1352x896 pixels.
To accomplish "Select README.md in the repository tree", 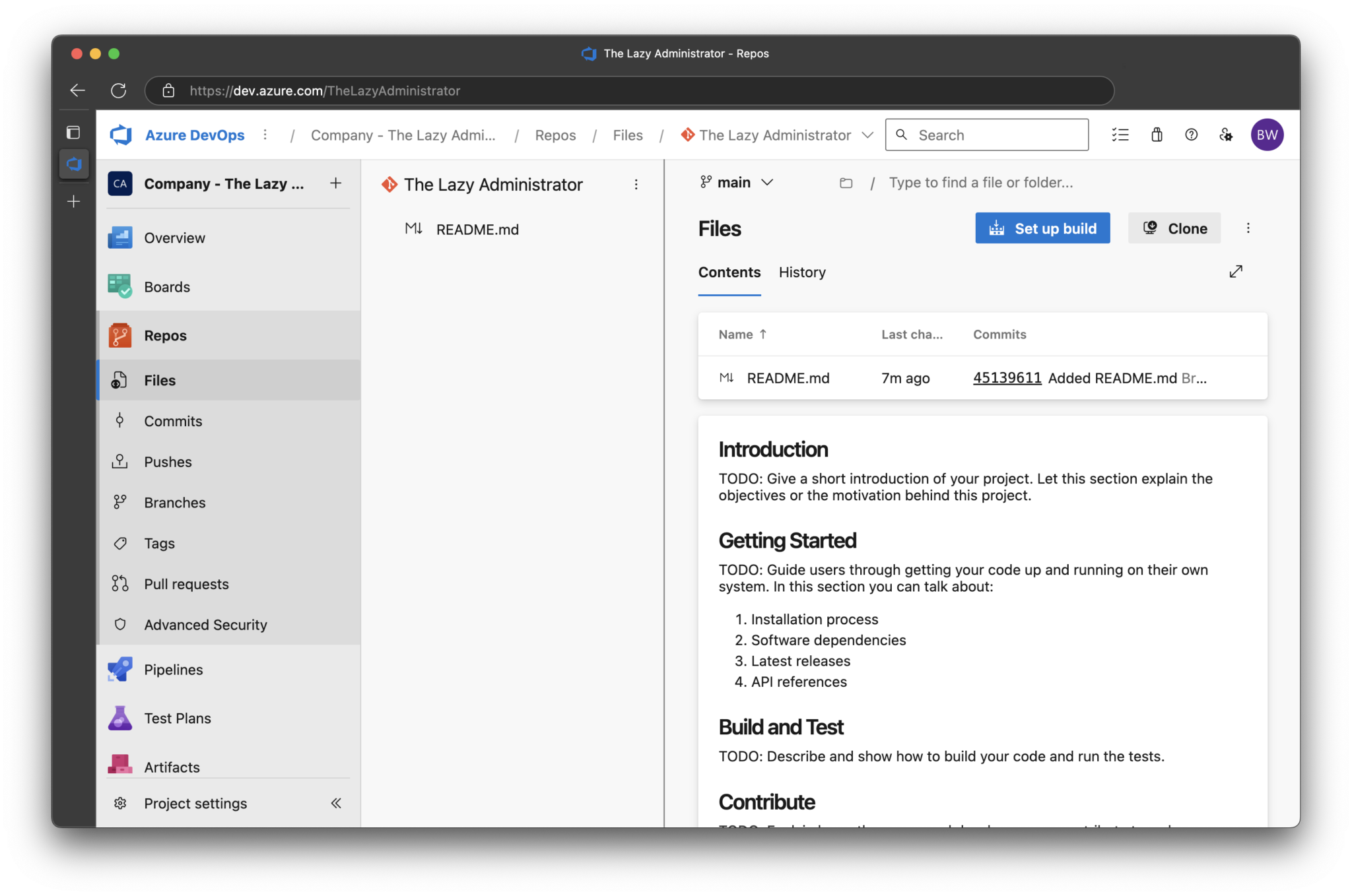I will point(477,230).
